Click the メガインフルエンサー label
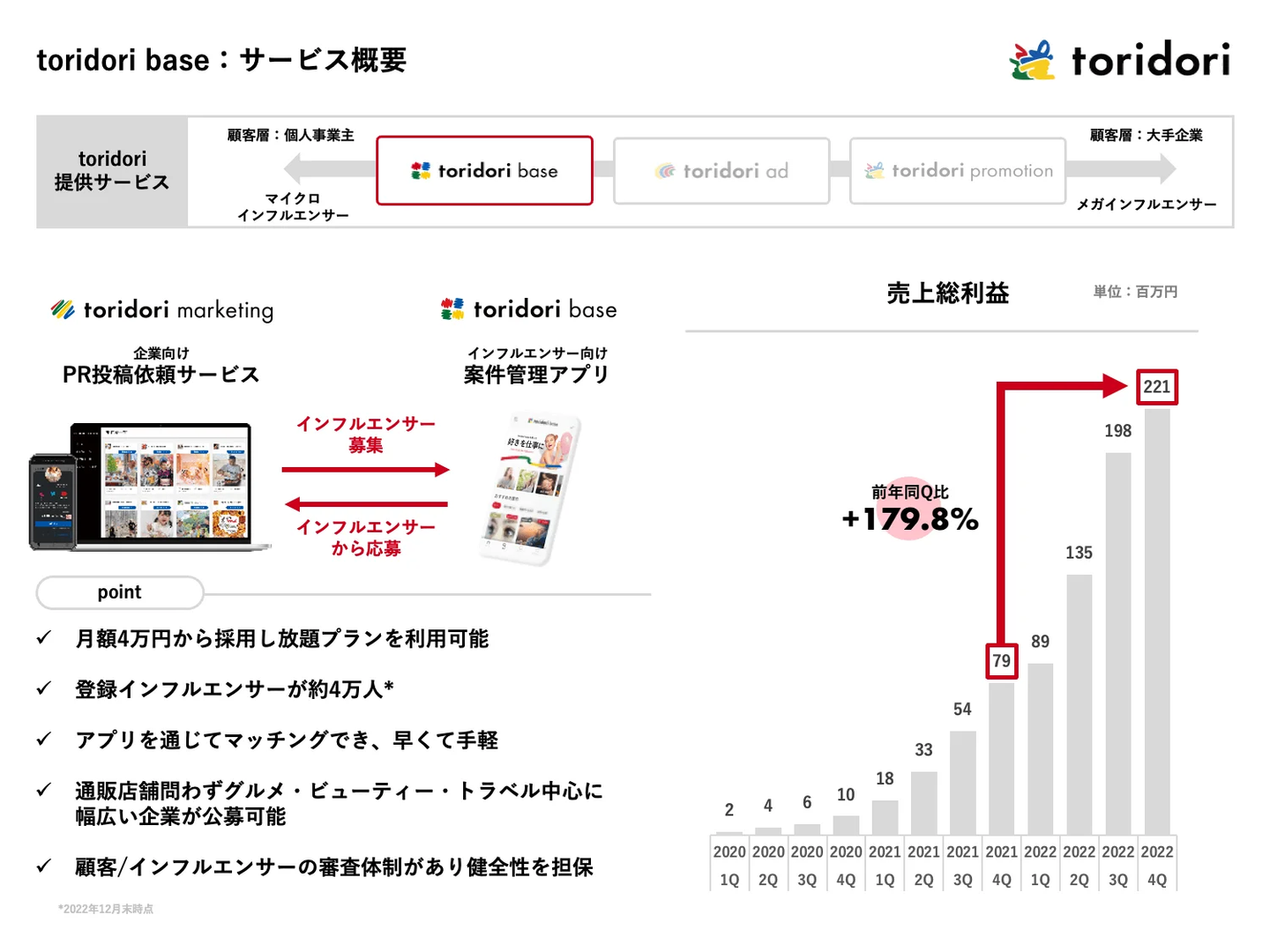 [1147, 204]
